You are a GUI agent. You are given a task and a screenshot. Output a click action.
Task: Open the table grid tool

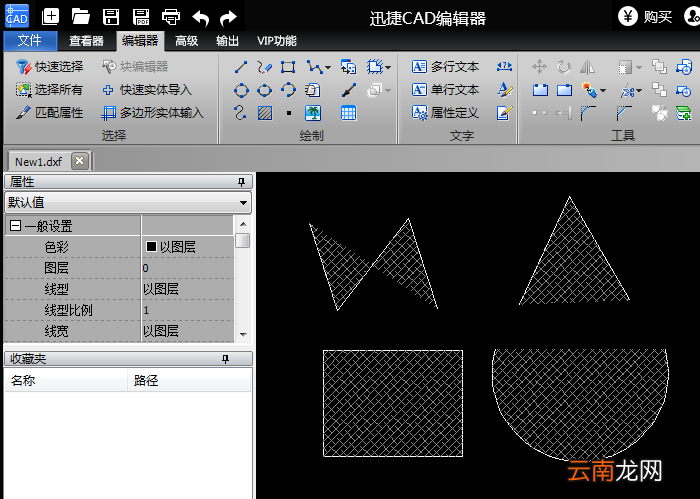tap(348, 113)
